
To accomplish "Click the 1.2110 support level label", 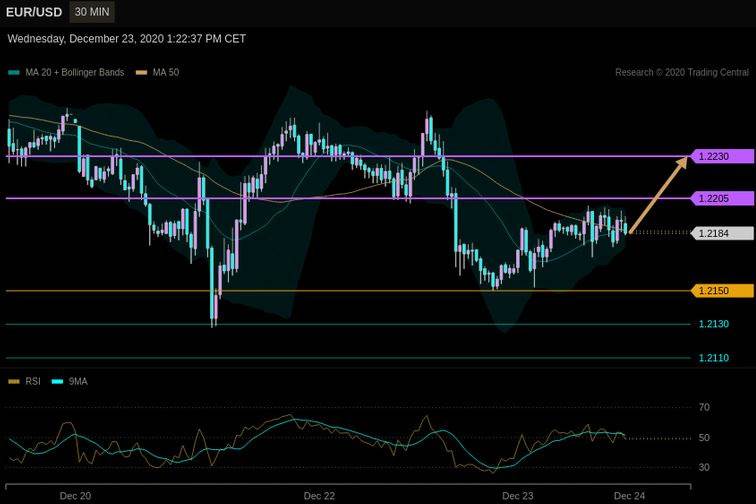I will [x=714, y=358].
